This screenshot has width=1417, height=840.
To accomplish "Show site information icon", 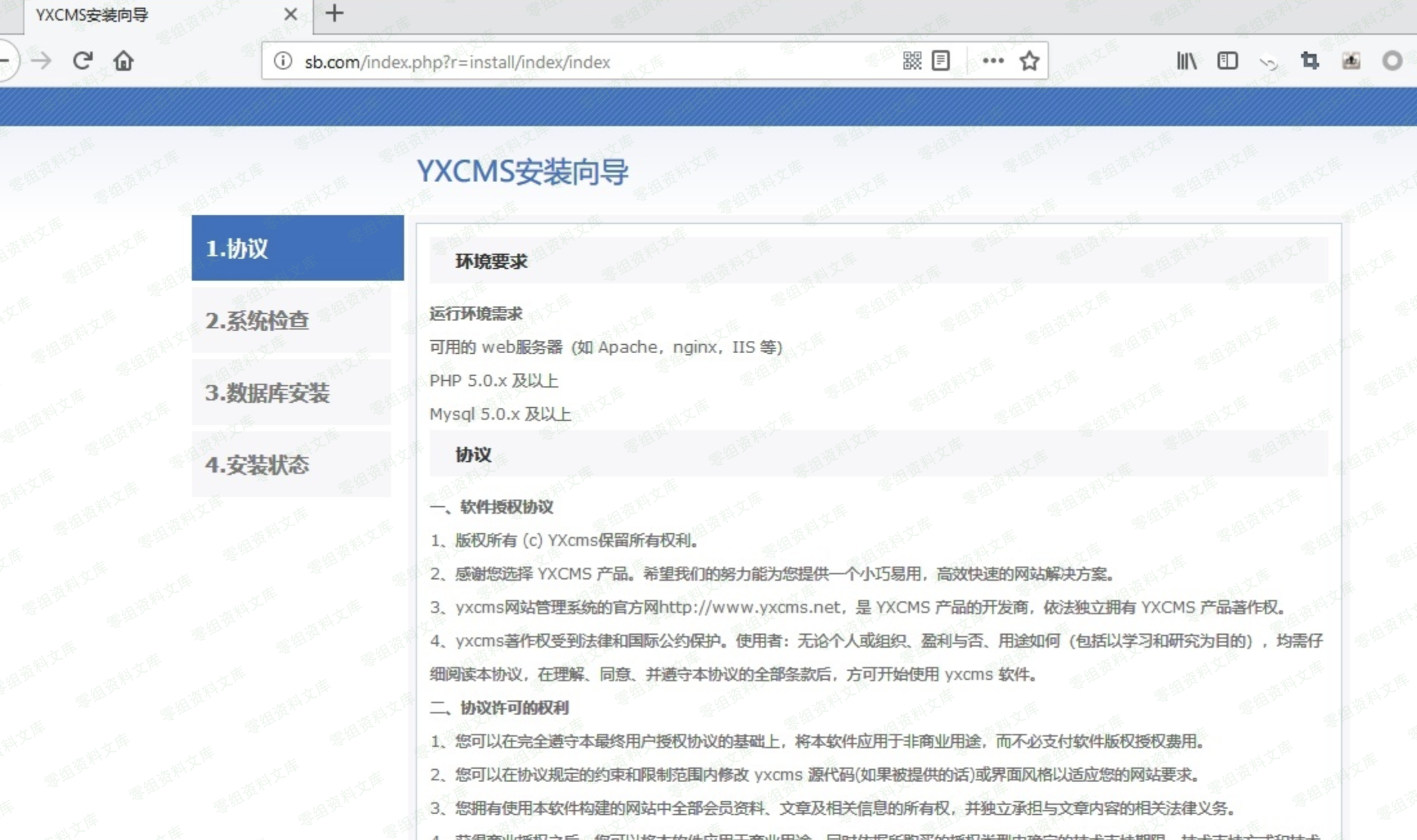I will pyautogui.click(x=282, y=61).
